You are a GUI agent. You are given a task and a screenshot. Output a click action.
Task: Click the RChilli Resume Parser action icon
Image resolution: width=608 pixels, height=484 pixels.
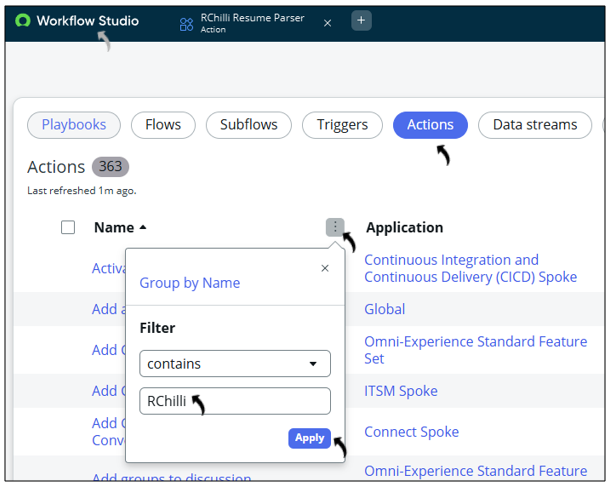tap(186, 24)
